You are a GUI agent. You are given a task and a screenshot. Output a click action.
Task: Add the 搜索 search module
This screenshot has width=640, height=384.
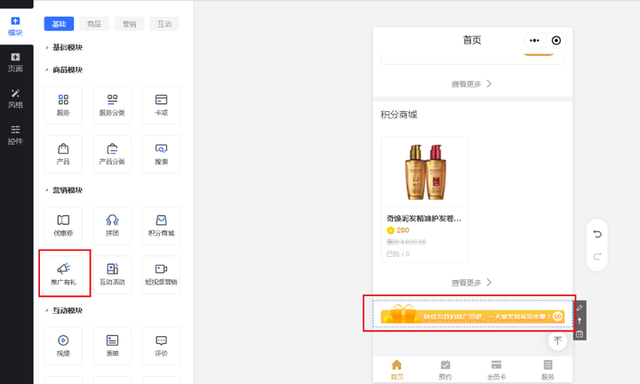pos(161,154)
